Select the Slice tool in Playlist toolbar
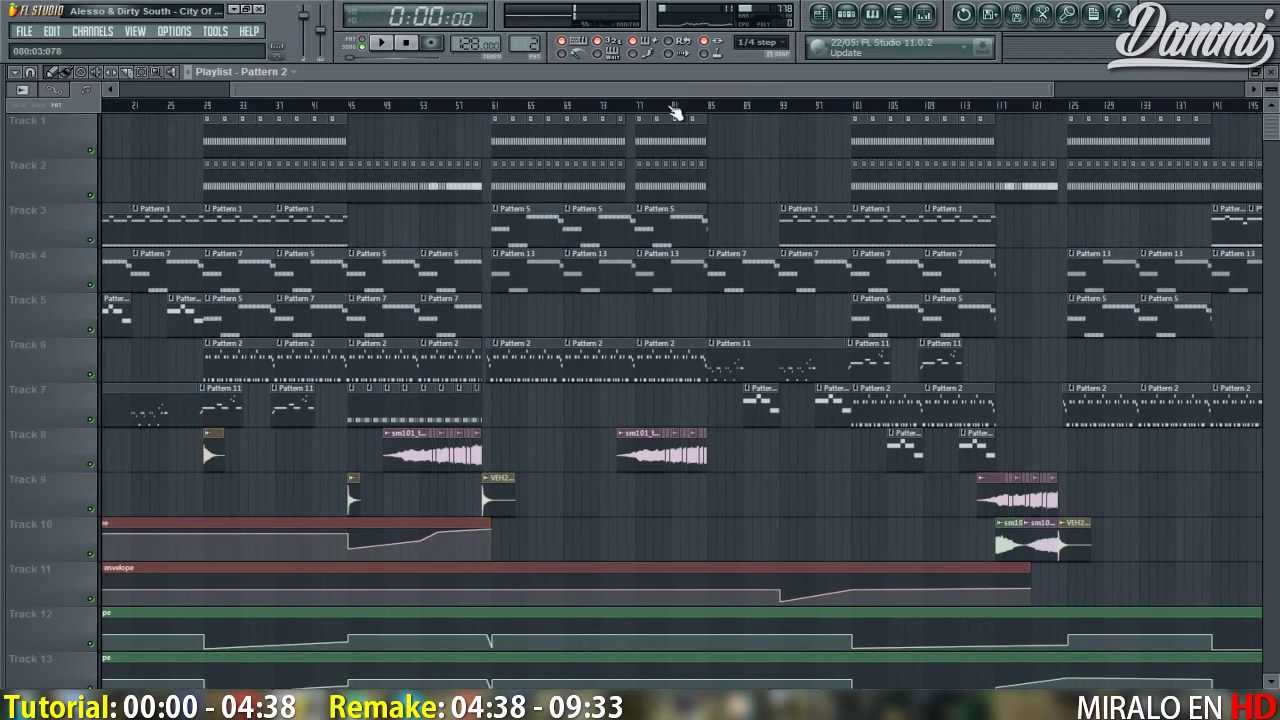Viewport: 1280px width, 720px height. point(126,72)
